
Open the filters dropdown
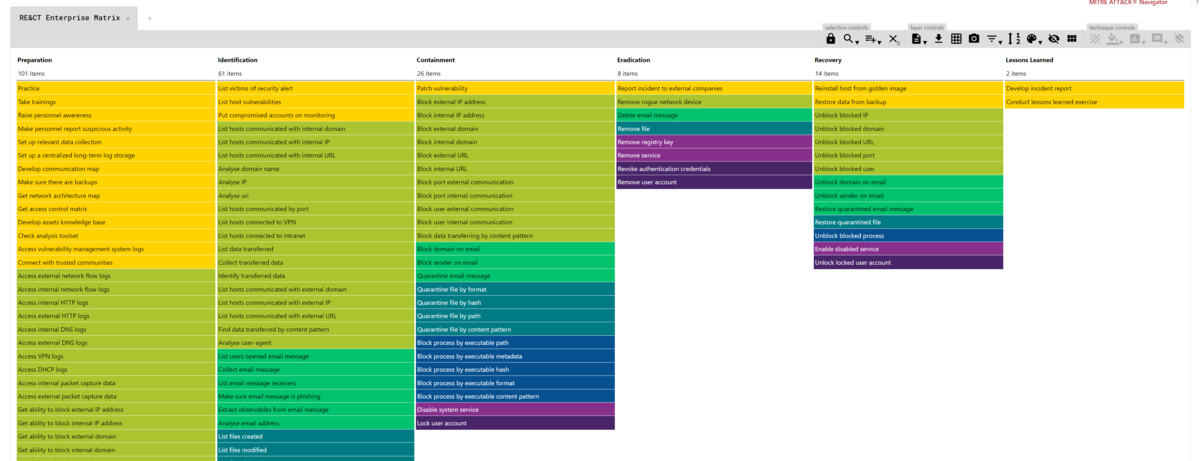[994, 39]
